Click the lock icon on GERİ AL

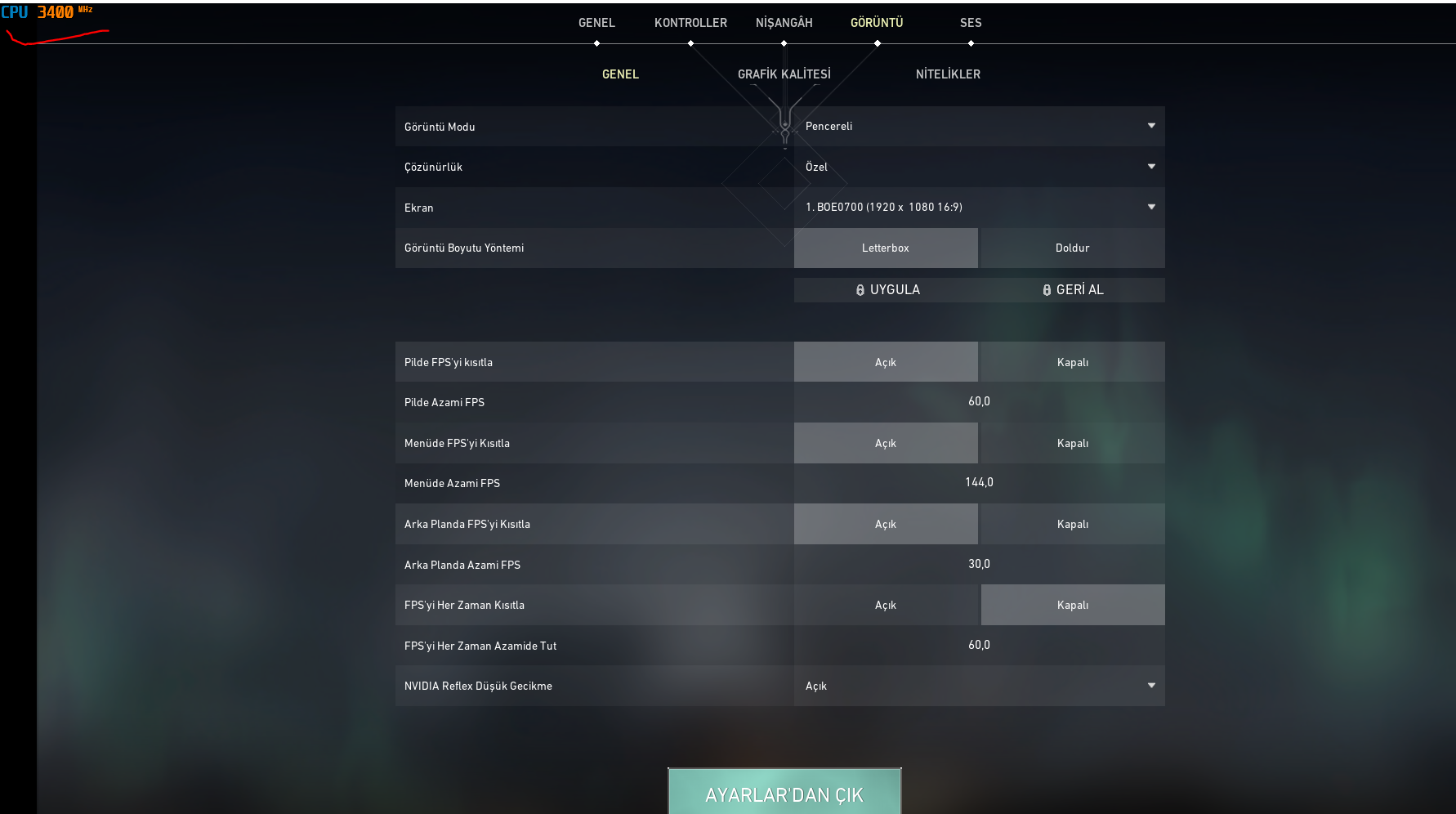coord(1047,290)
